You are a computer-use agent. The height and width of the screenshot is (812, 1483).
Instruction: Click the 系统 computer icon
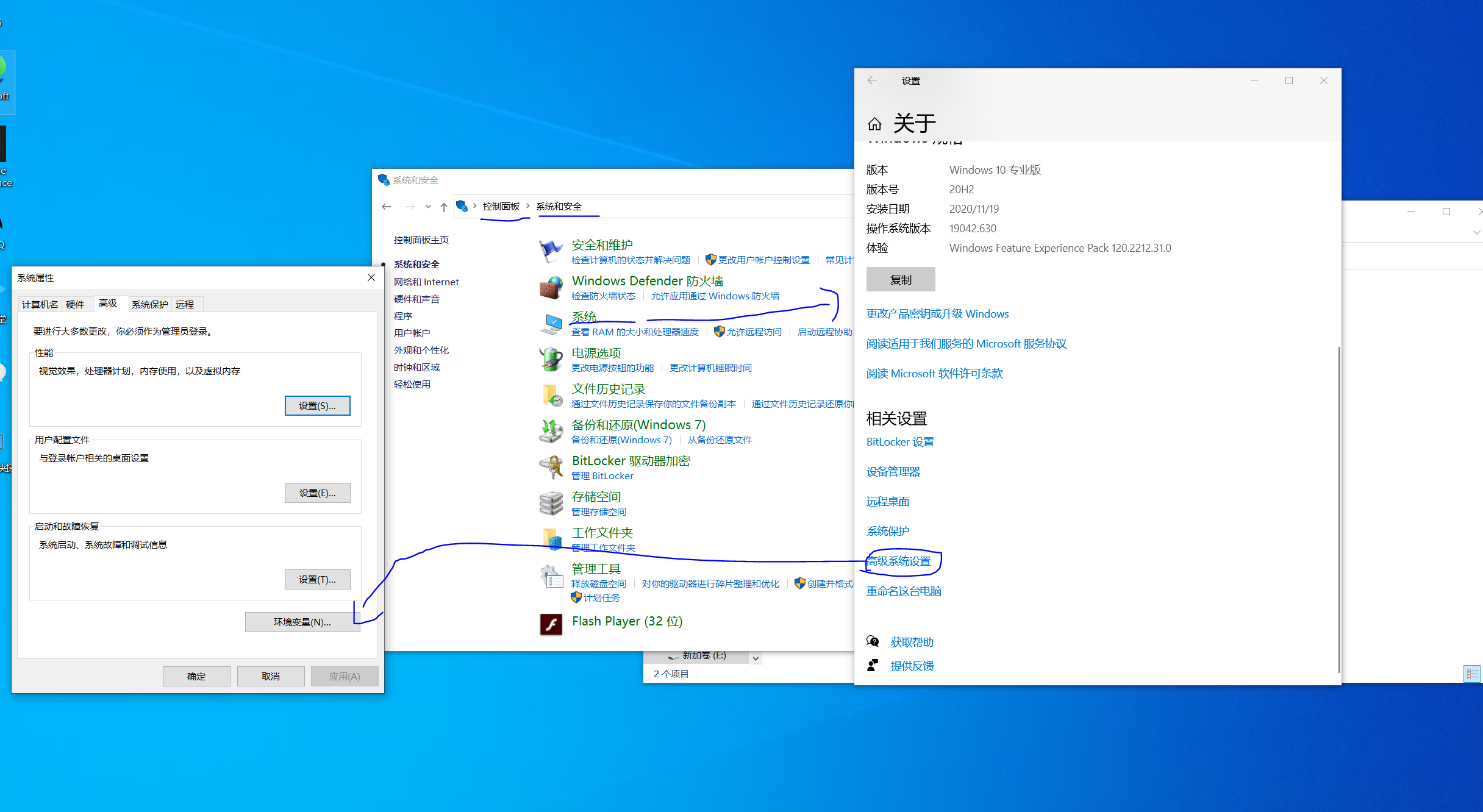point(551,323)
